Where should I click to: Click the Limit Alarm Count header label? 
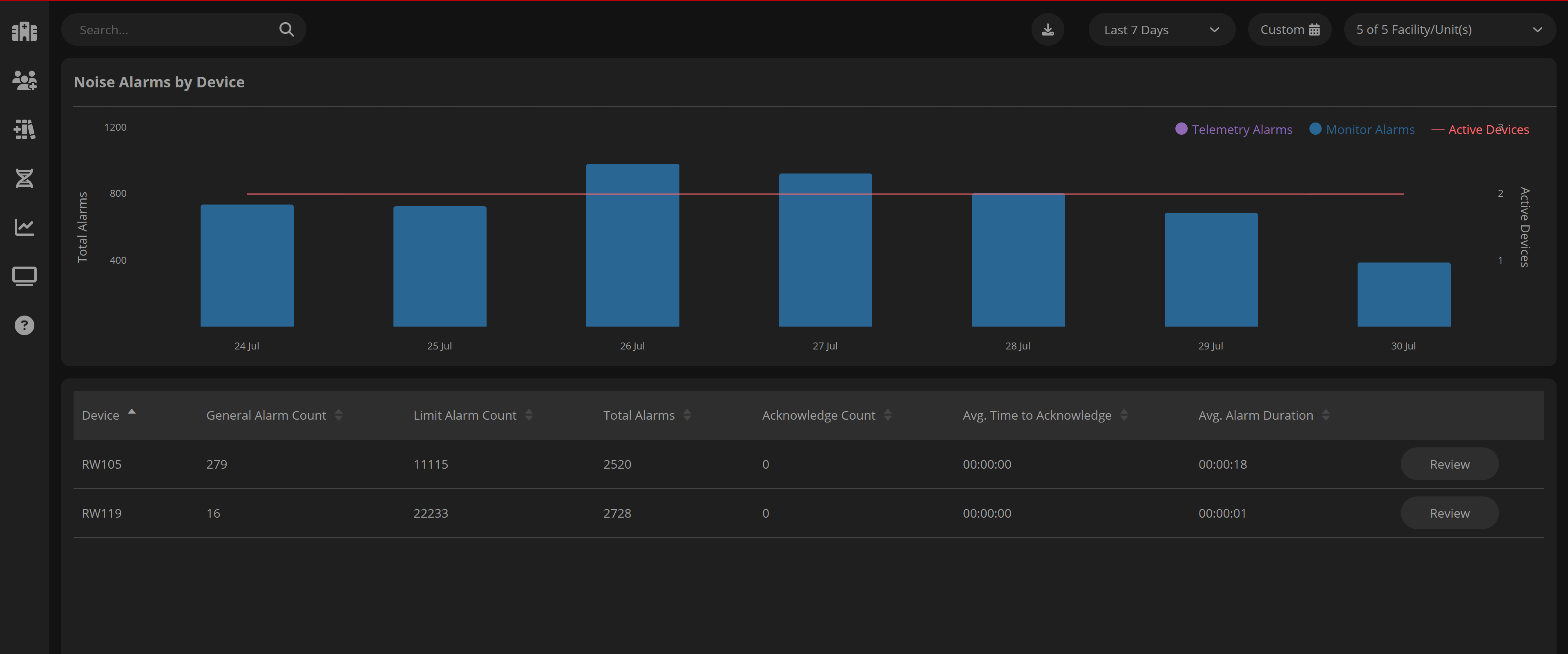coord(465,415)
